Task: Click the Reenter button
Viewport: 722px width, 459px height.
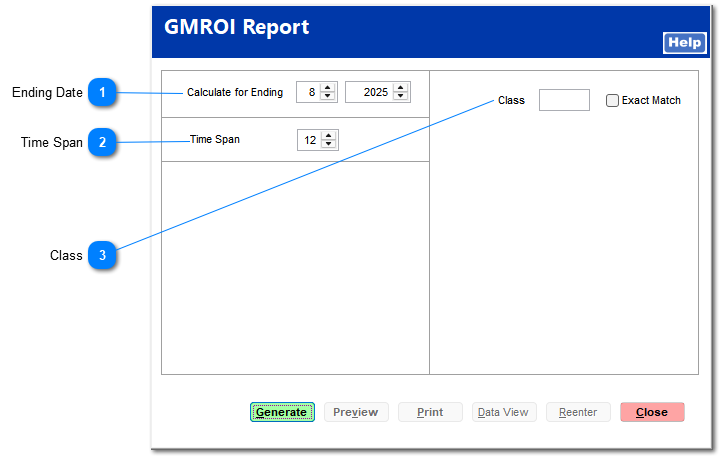Action: 578,412
